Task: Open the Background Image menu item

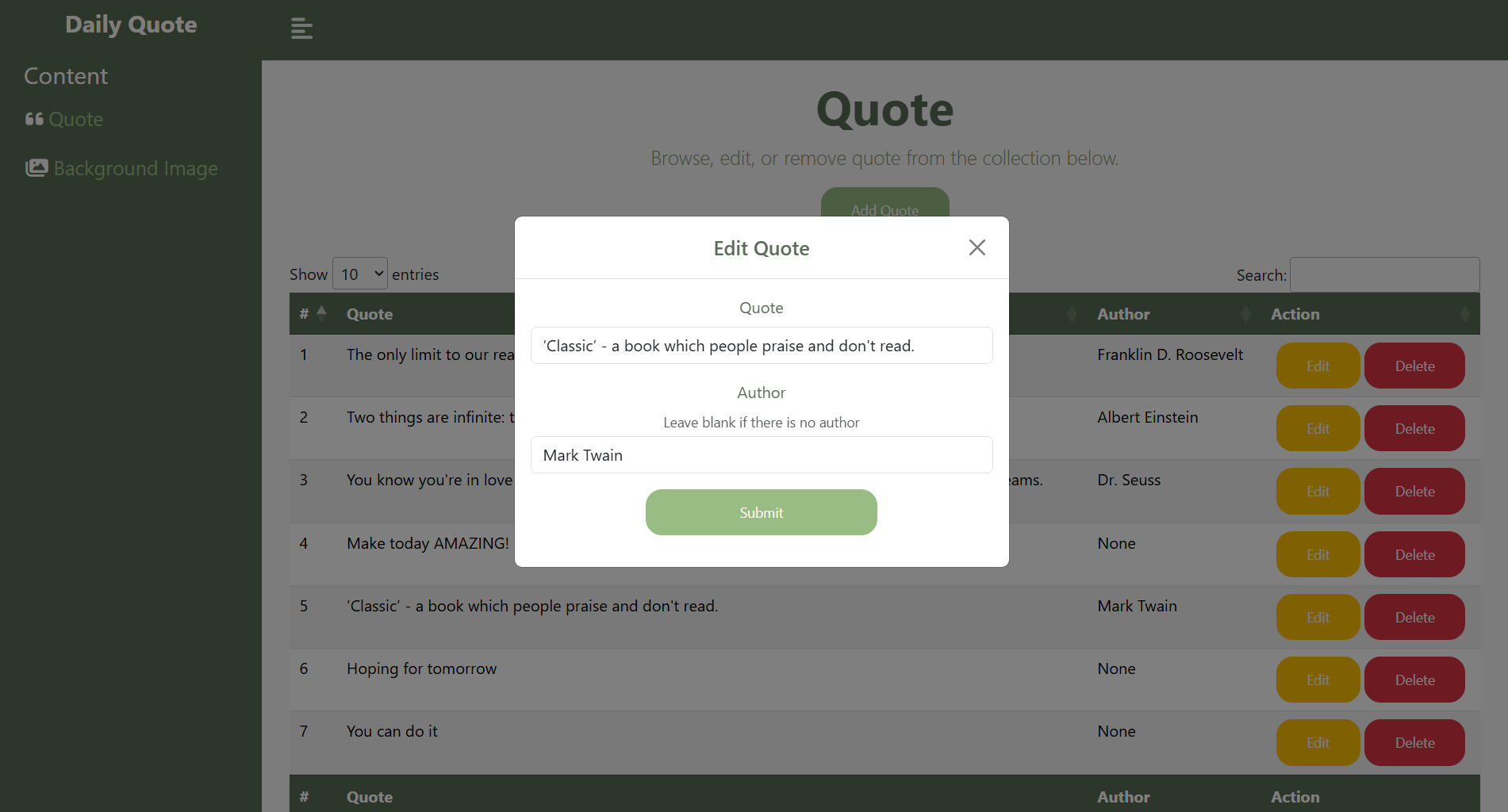Action: pos(136,169)
